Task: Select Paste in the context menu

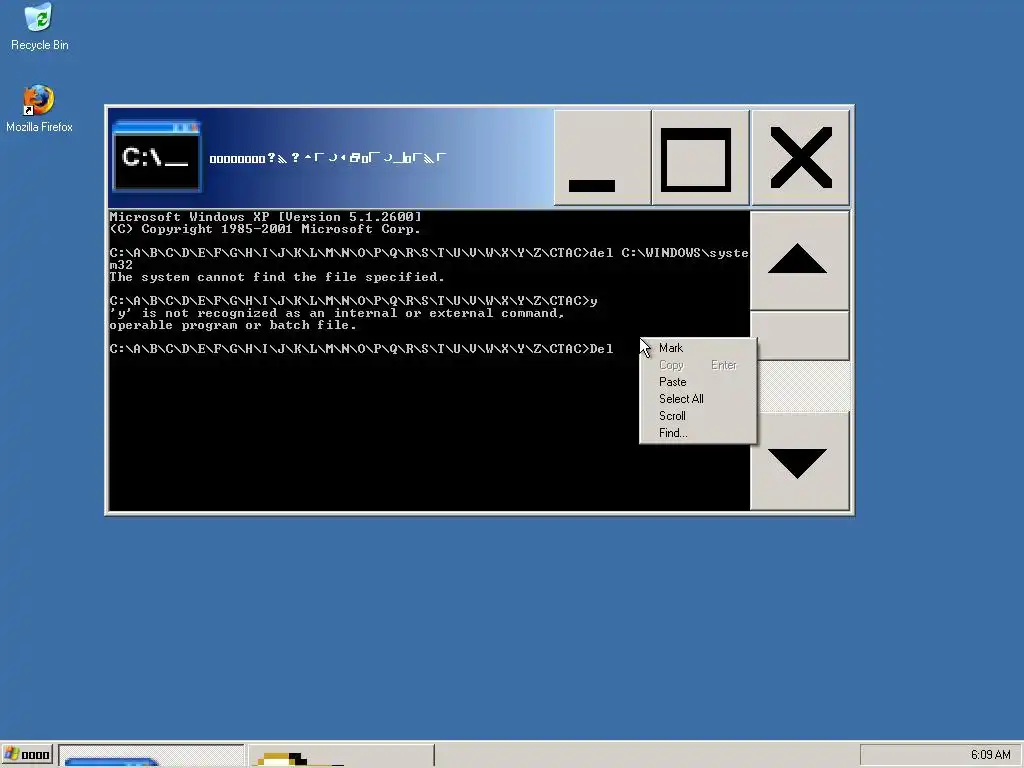Action: (x=673, y=382)
